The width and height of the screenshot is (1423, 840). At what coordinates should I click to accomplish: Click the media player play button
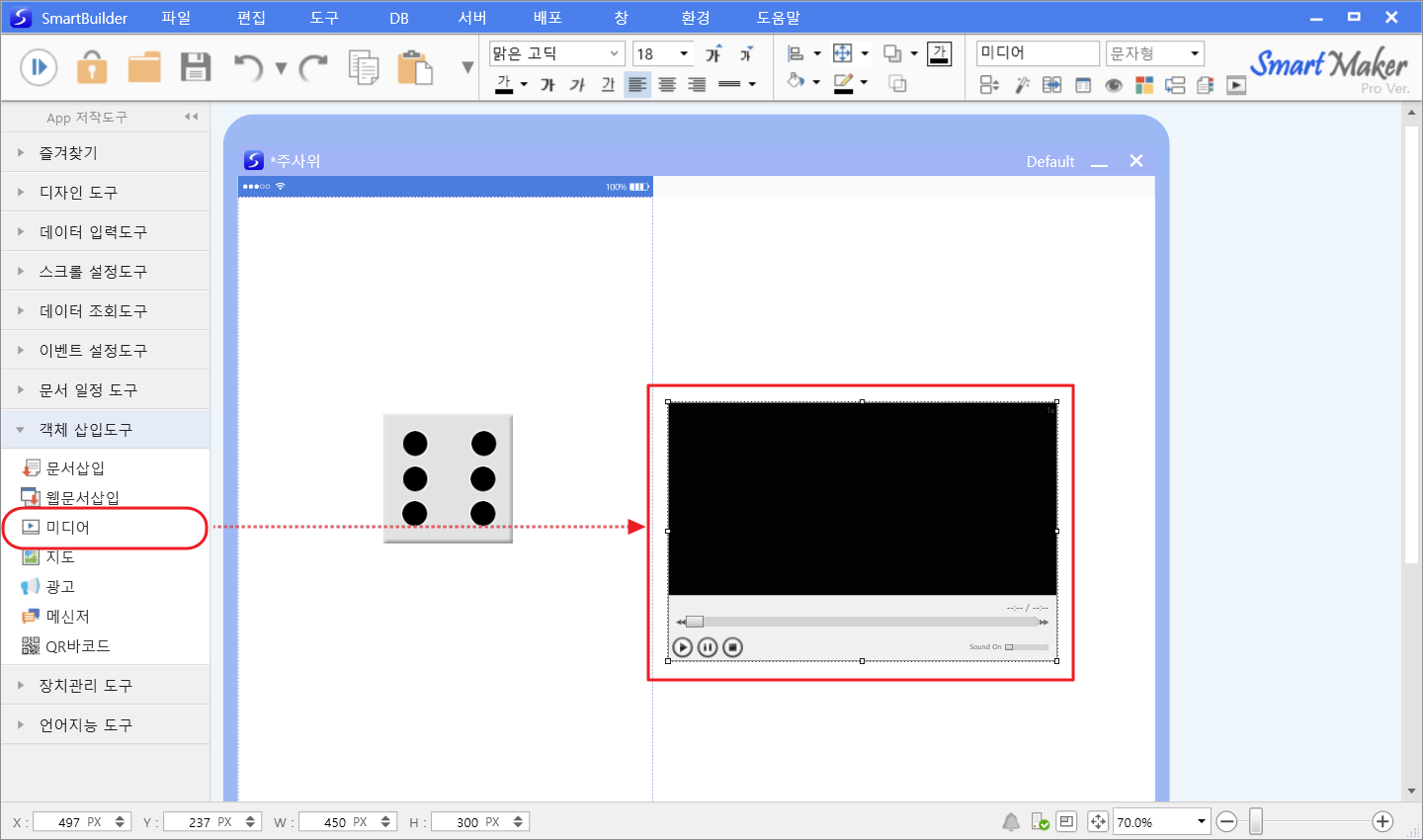coord(682,647)
